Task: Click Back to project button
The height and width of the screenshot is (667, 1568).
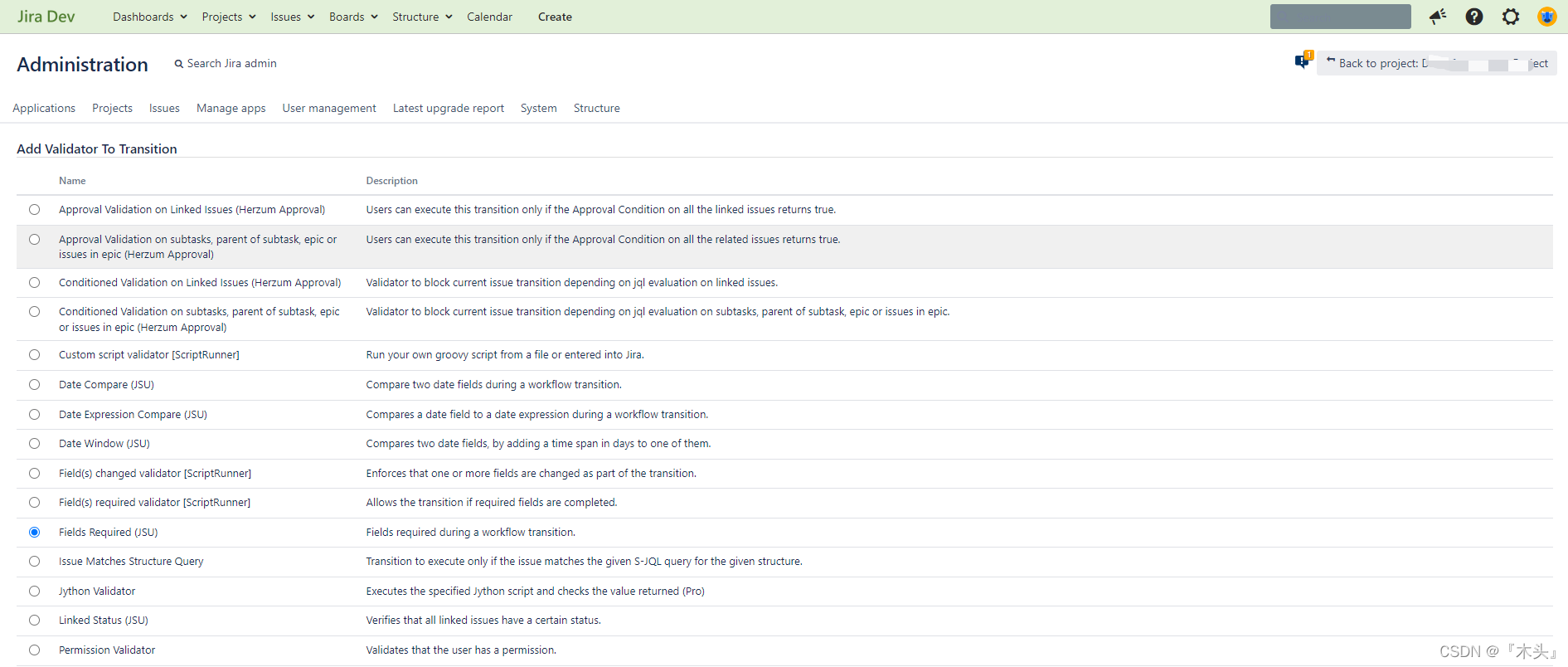Action: [x=1436, y=63]
